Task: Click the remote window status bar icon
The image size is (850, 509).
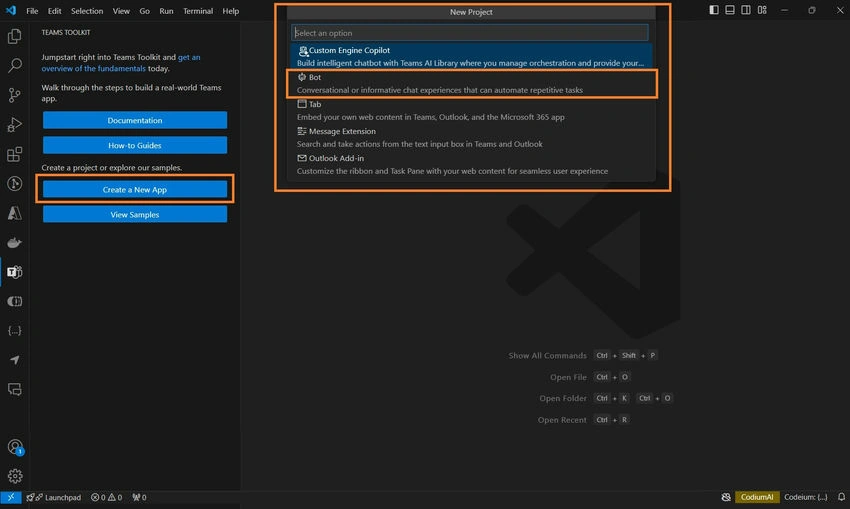Action: [x=11, y=497]
